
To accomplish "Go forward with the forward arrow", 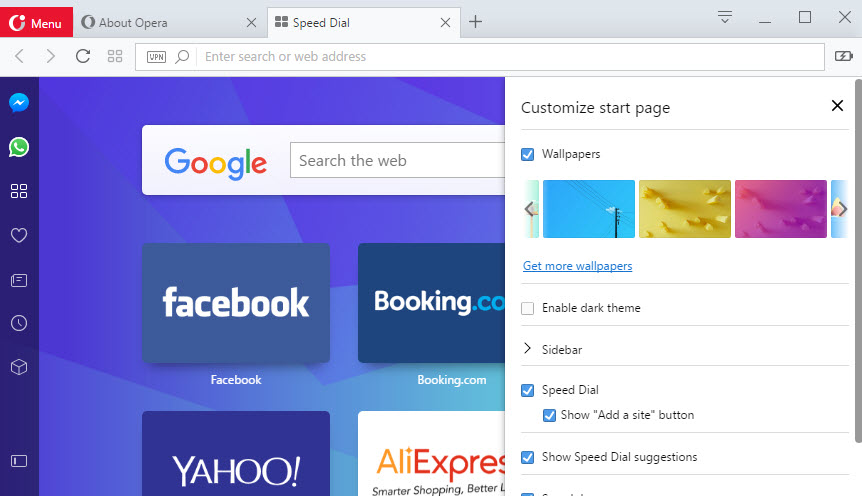I will (x=51, y=56).
